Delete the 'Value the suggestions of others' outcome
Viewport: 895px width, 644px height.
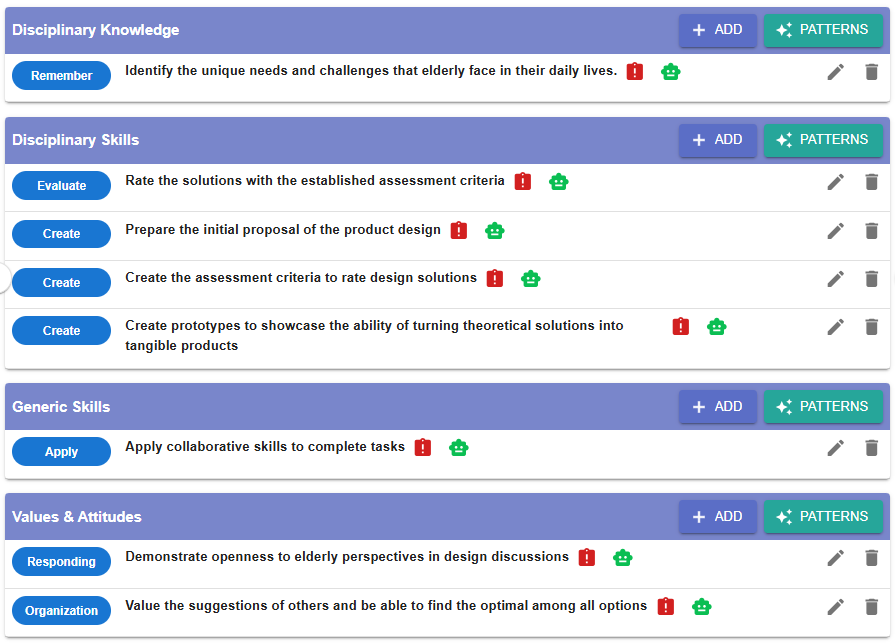(871, 607)
